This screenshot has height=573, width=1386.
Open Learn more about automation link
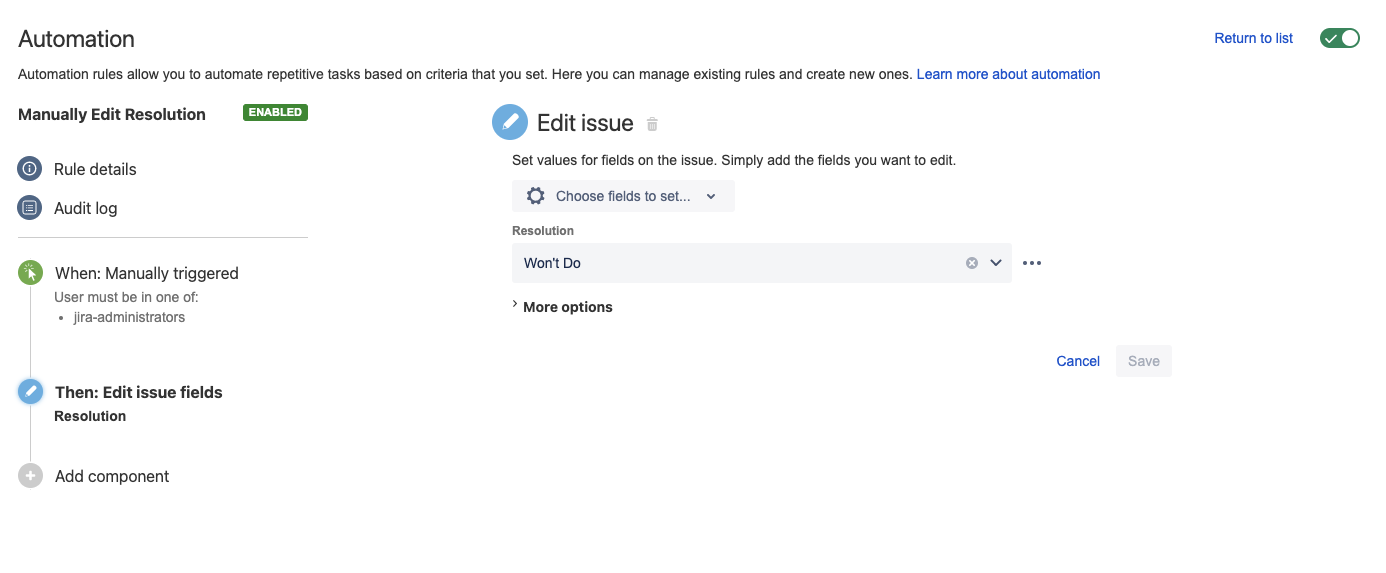pos(1008,74)
